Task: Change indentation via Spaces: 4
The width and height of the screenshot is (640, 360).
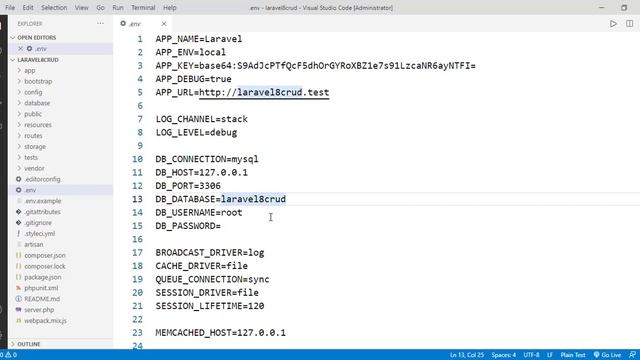Action: click(503, 355)
